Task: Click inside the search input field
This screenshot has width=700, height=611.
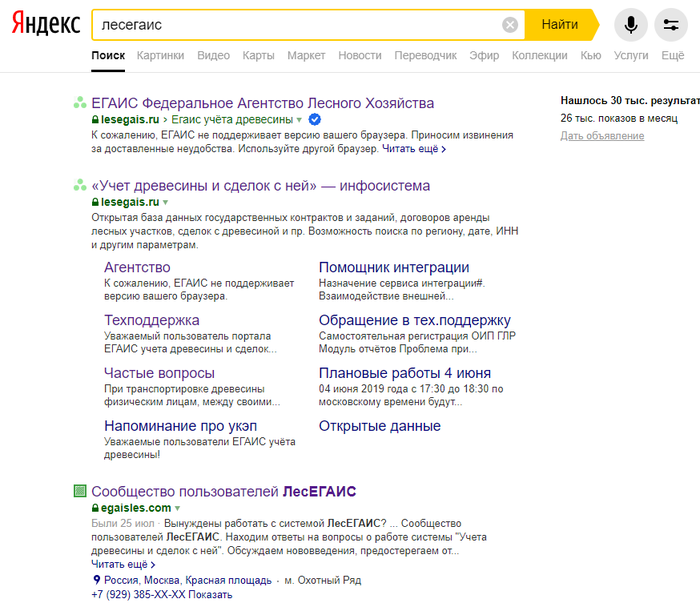Action: click(300, 25)
